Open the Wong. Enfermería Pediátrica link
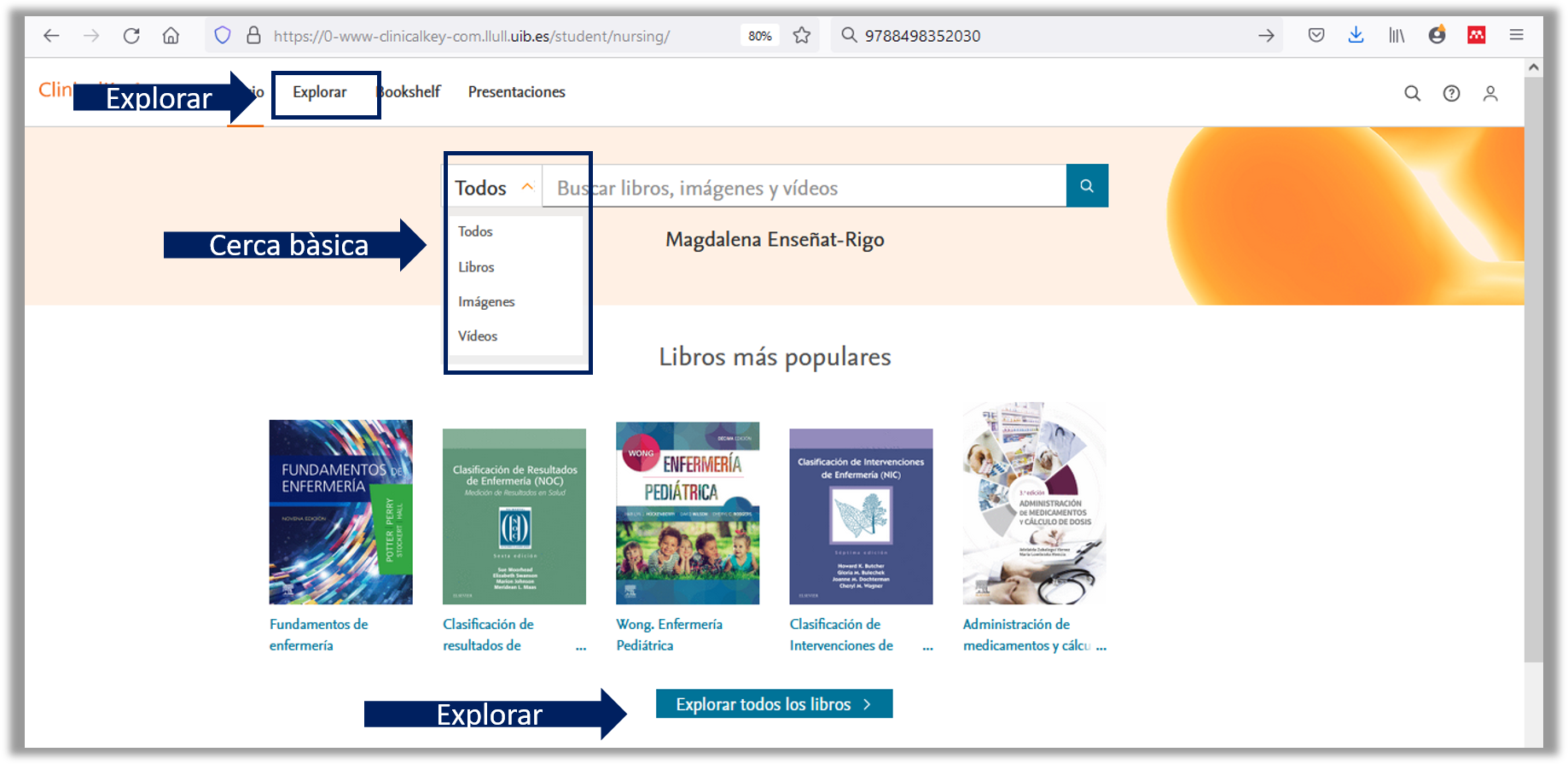 [670, 635]
